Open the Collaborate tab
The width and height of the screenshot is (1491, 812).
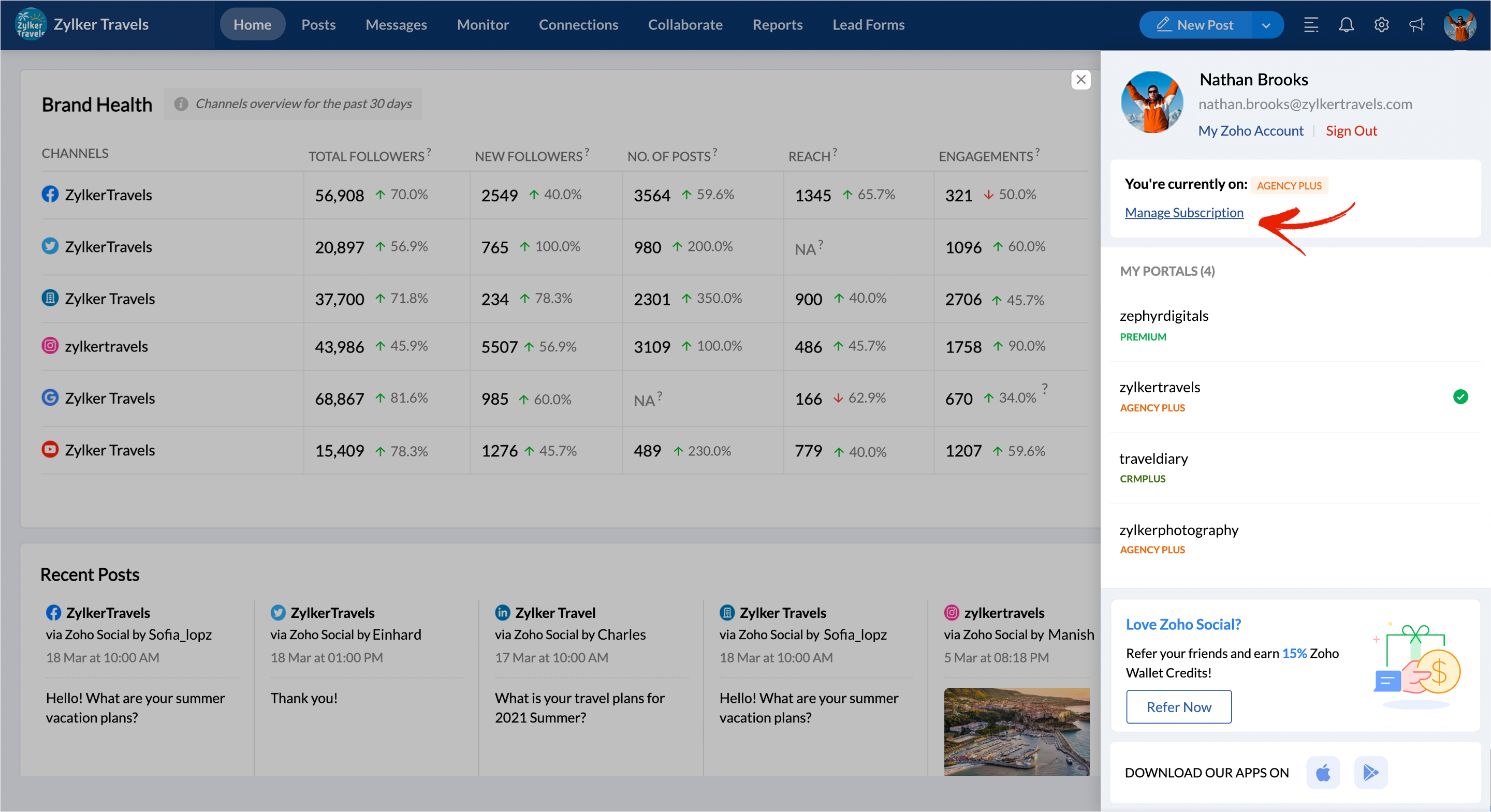point(685,24)
